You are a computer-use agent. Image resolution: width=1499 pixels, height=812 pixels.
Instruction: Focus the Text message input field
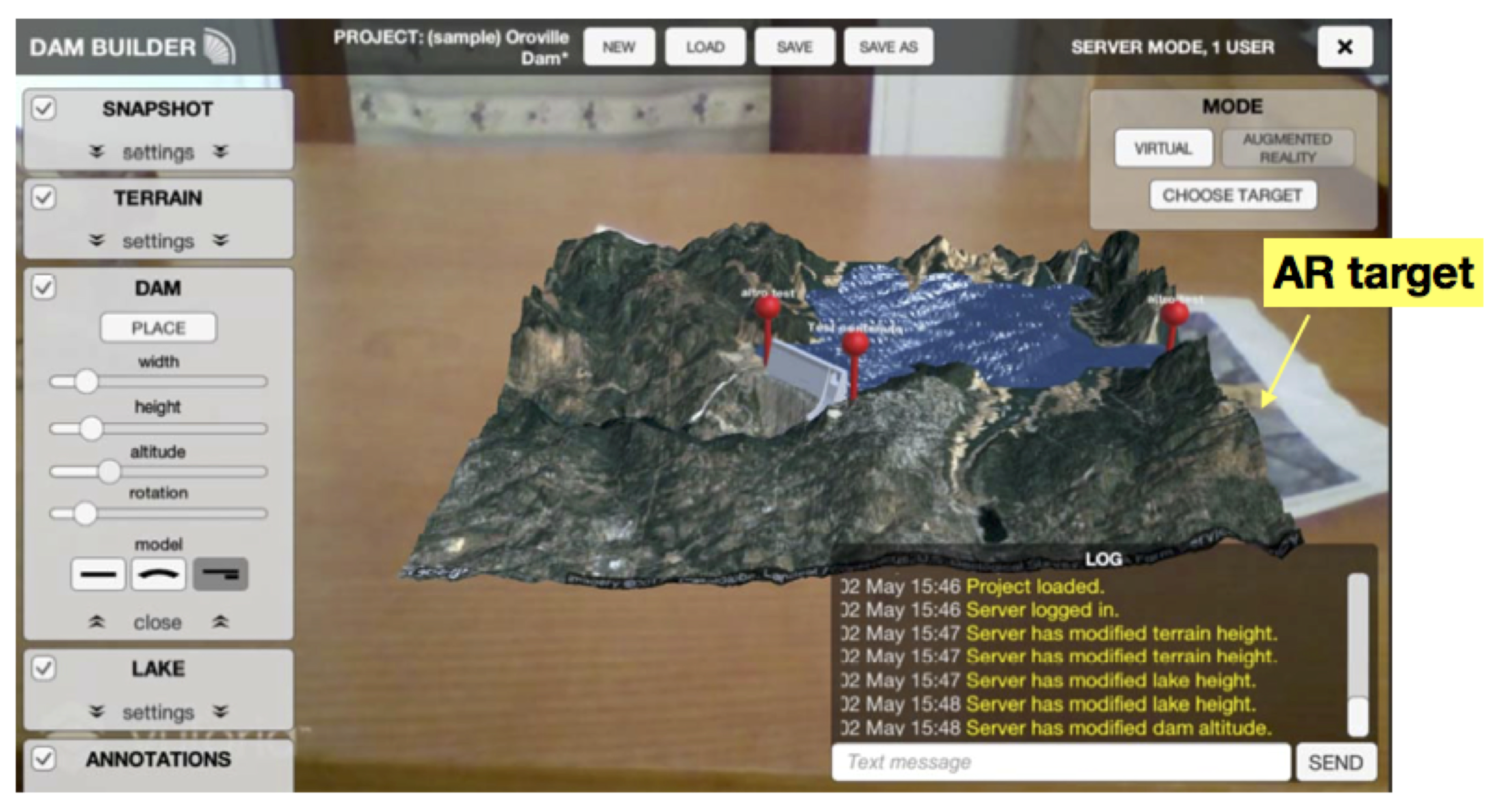pyautogui.click(x=1060, y=762)
